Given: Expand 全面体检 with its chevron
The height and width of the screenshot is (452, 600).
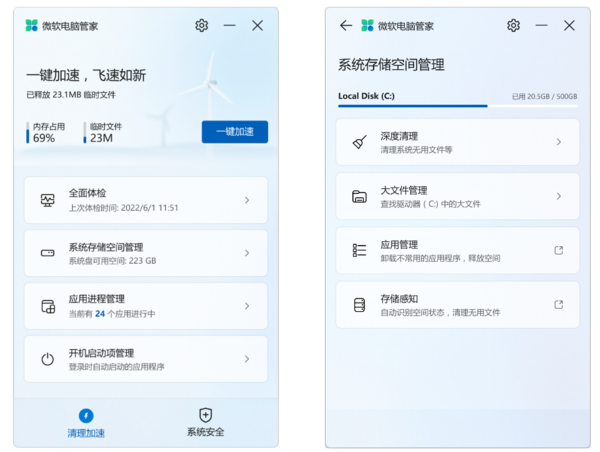Looking at the screenshot, I should click(x=247, y=200).
